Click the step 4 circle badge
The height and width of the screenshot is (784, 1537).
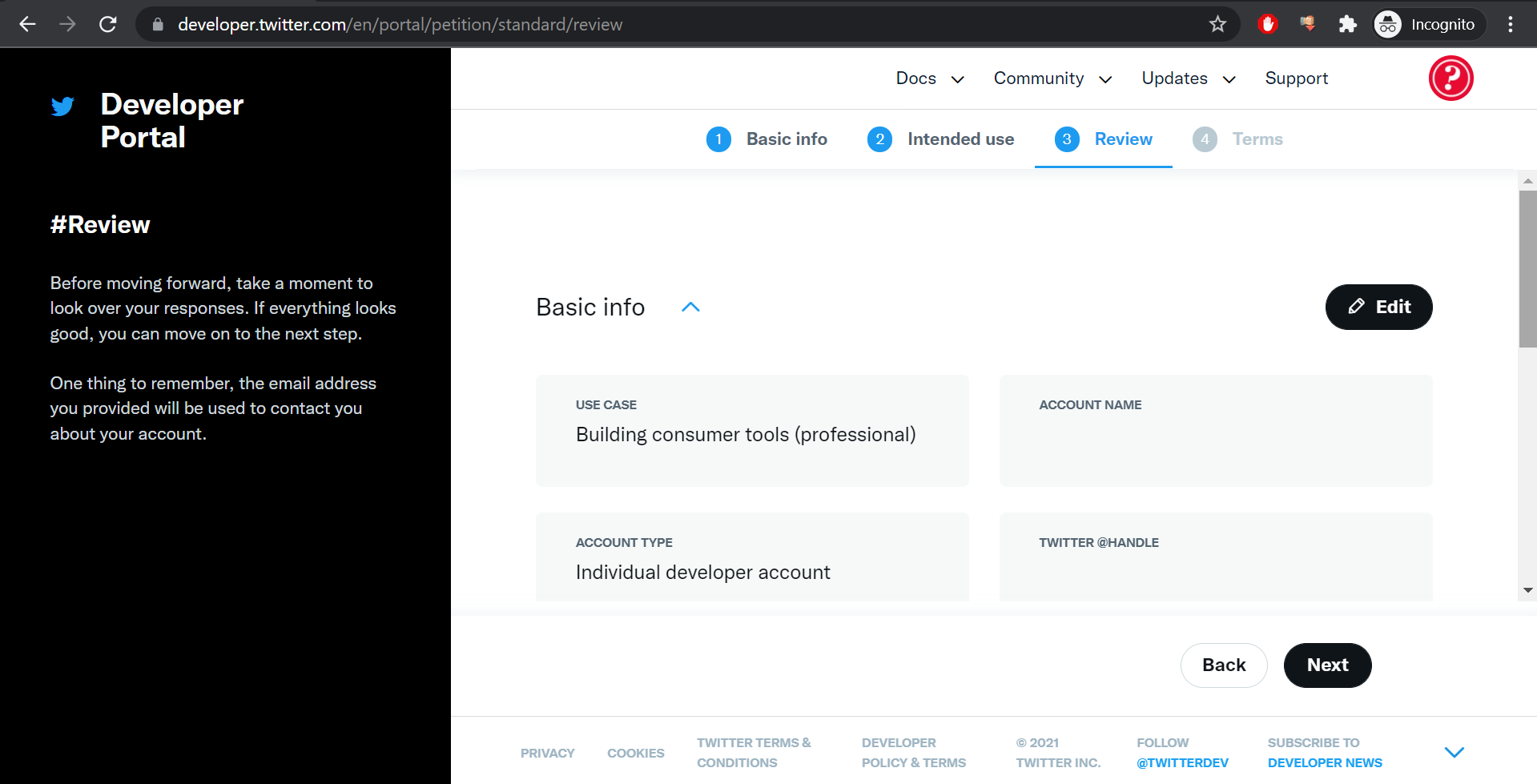(x=1205, y=139)
